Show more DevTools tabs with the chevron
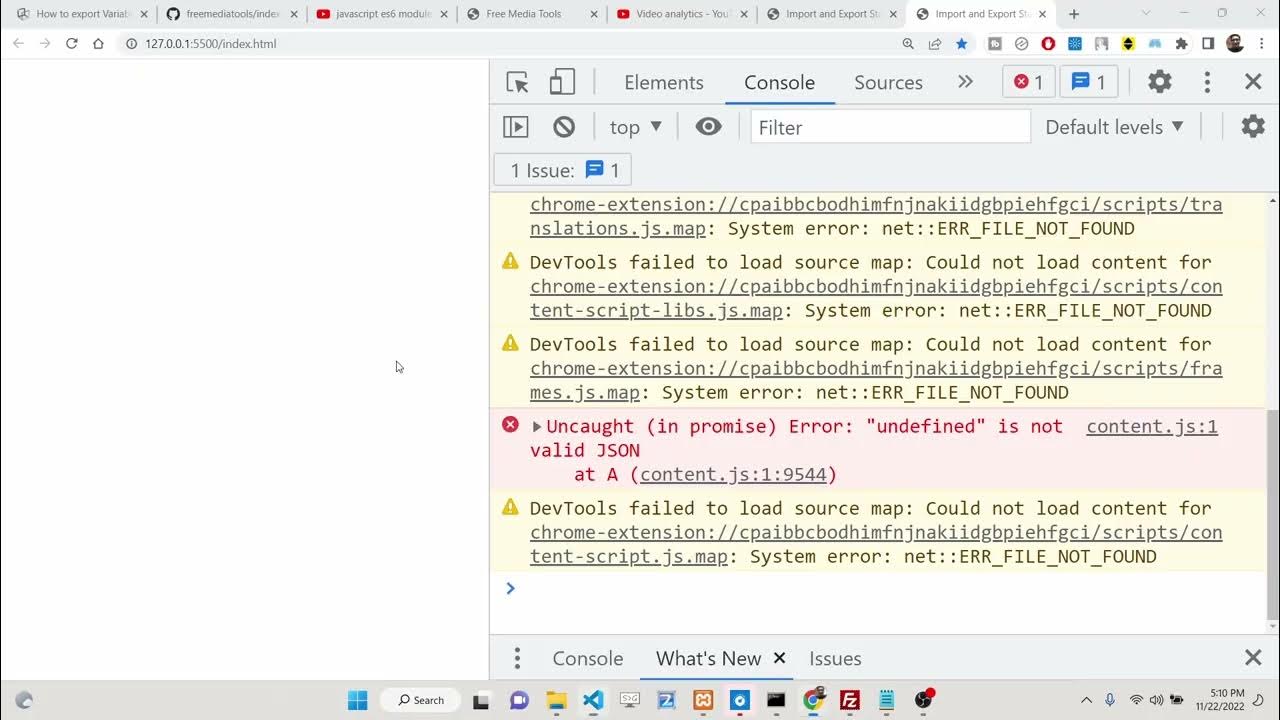Screen dimensions: 1280x720 click(x=965, y=82)
